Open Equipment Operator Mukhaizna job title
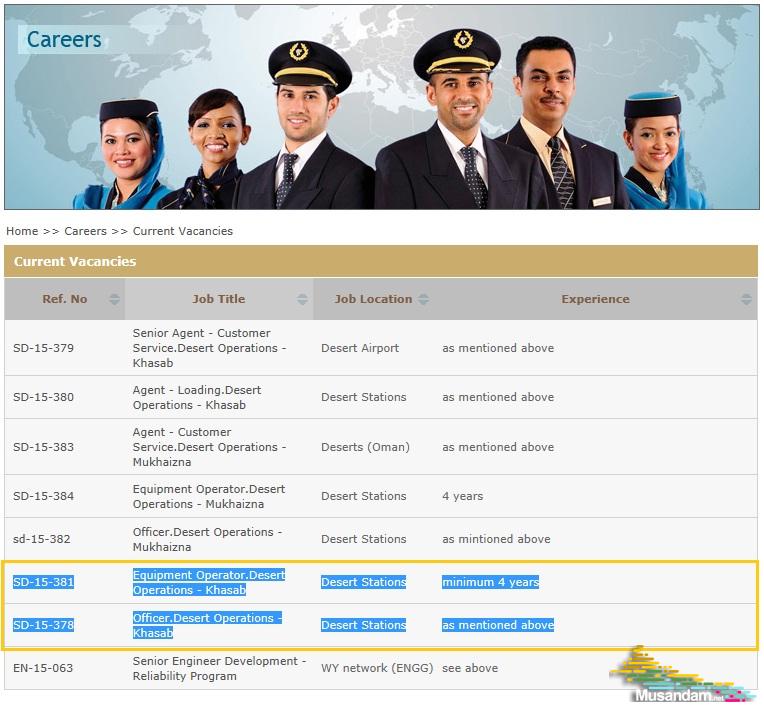The height and width of the screenshot is (707, 764). pyautogui.click(x=209, y=497)
